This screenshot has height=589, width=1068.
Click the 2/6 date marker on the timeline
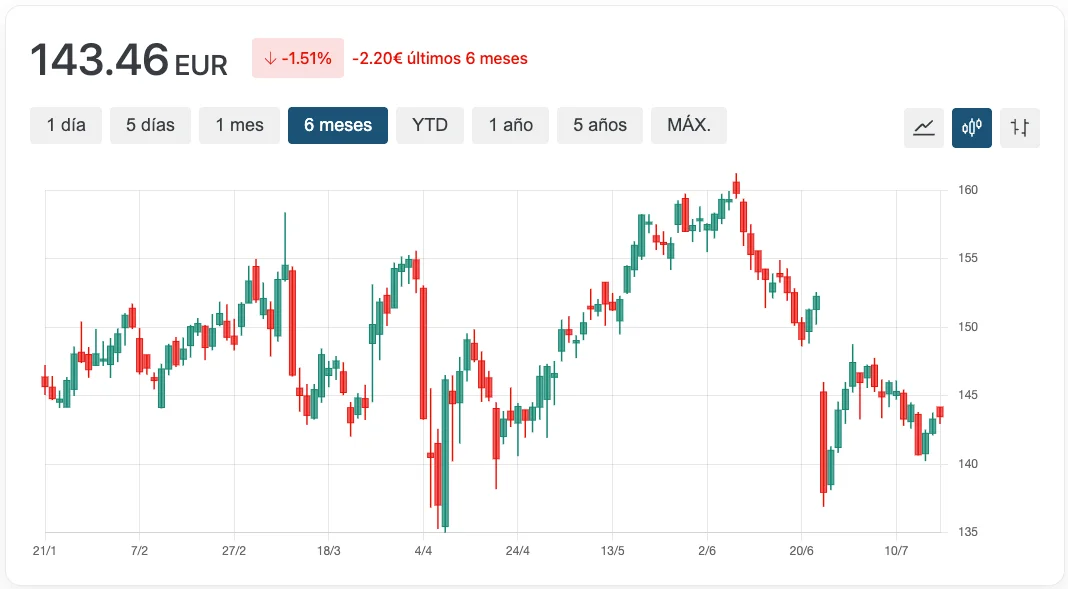coord(707,551)
